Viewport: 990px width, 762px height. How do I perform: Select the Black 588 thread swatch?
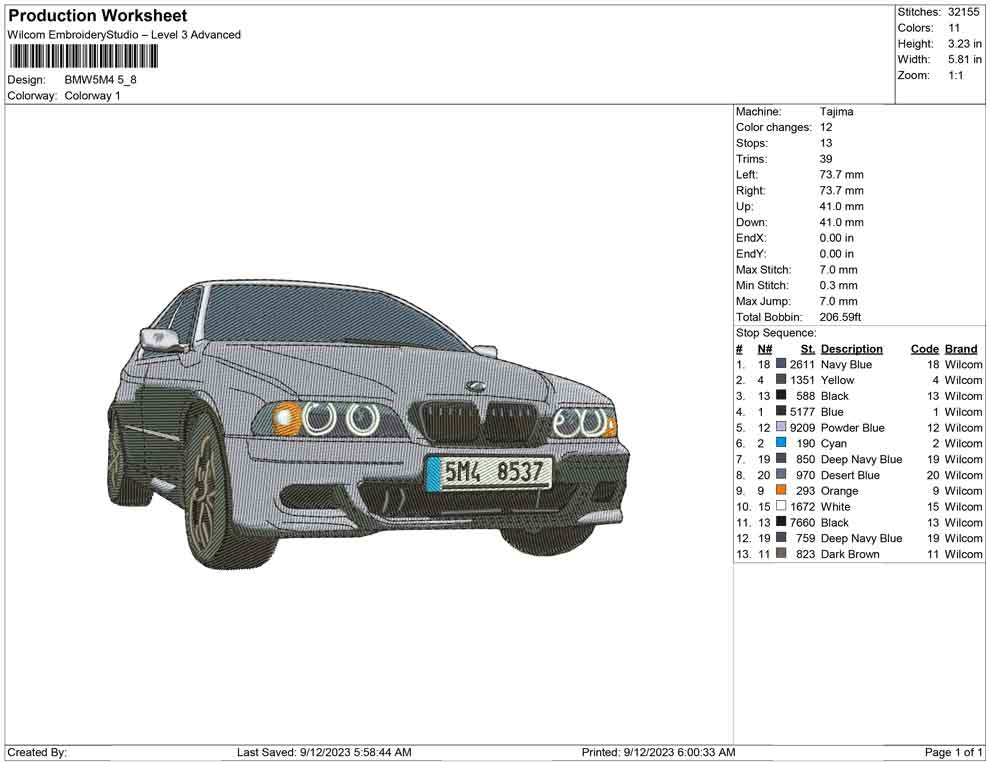(781, 396)
